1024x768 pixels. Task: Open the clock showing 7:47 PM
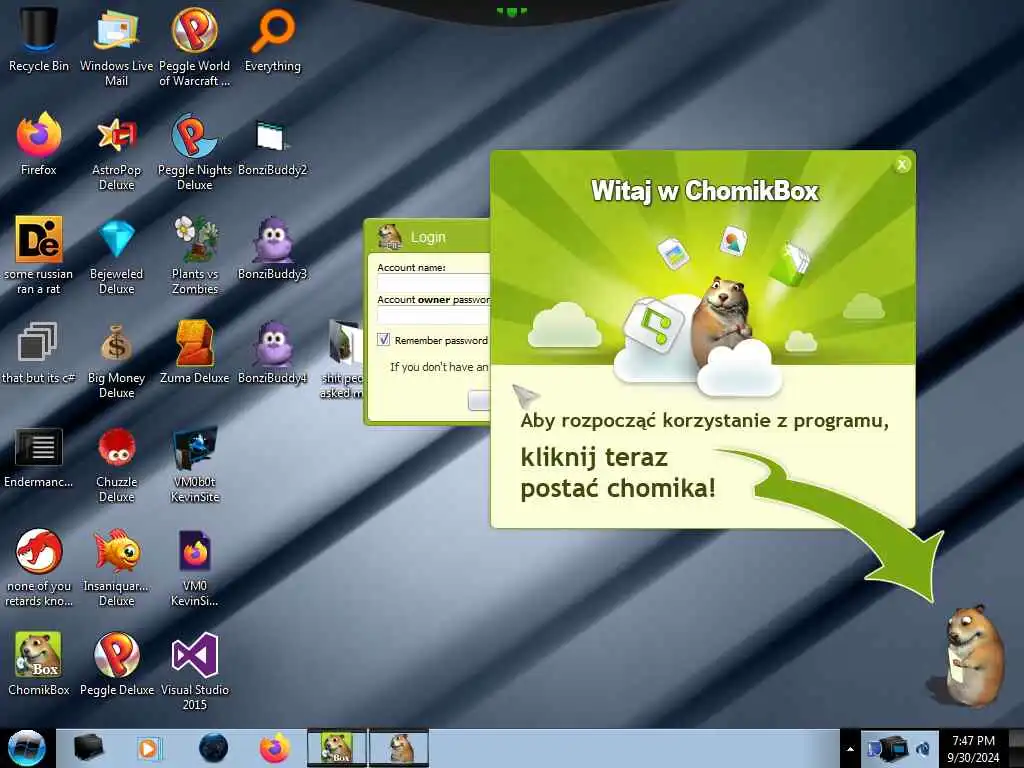973,749
